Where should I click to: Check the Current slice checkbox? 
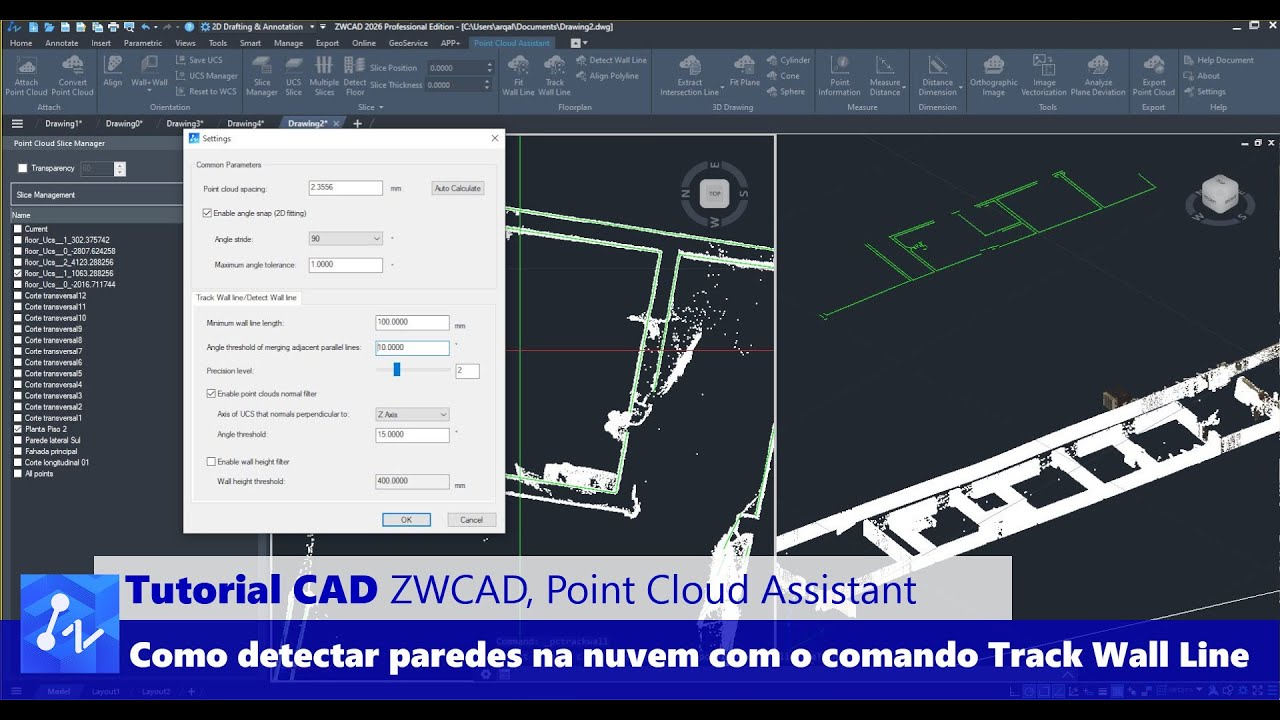[17, 229]
